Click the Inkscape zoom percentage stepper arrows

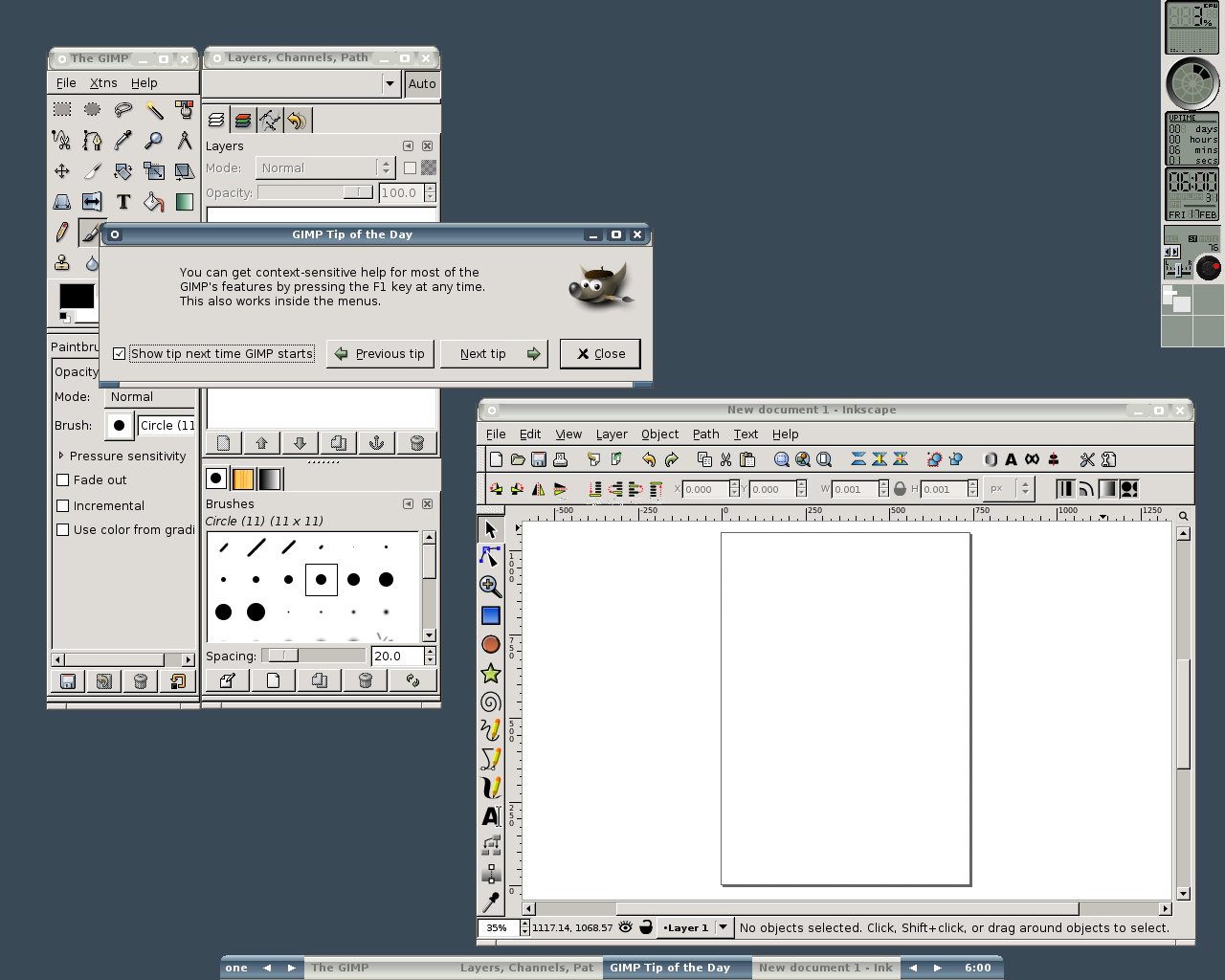click(x=524, y=927)
